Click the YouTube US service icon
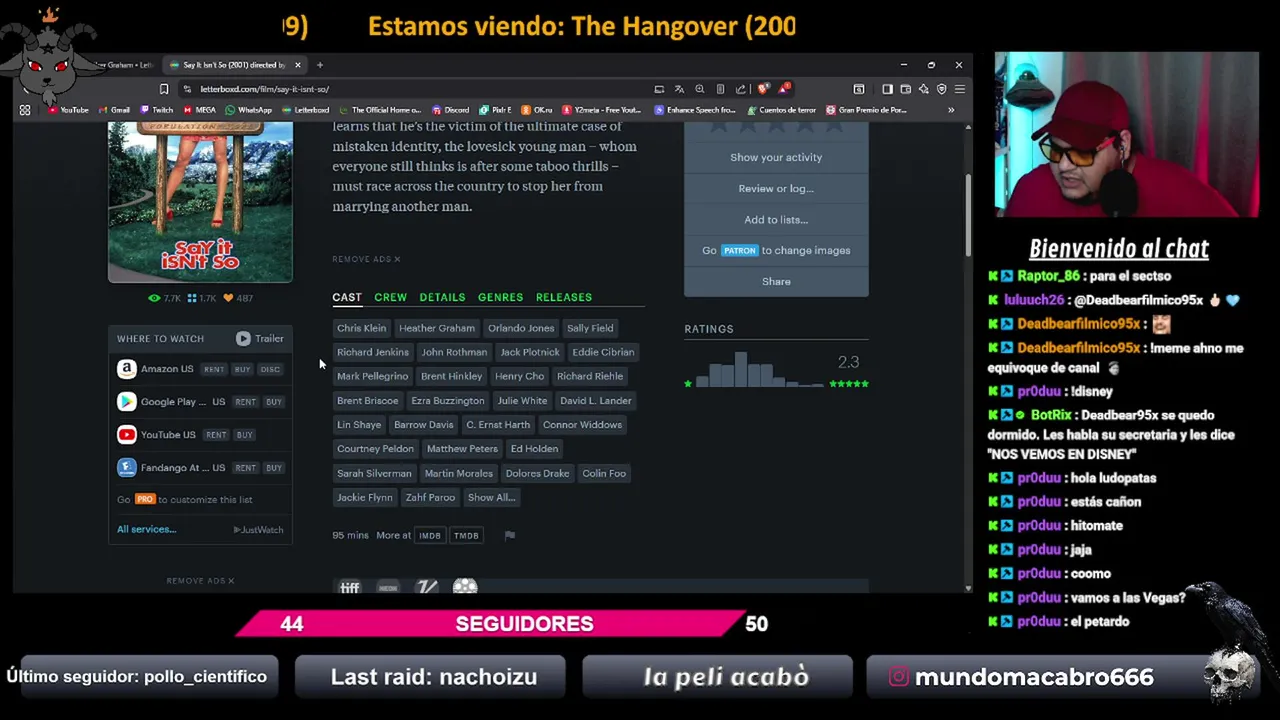Viewport: 1280px width, 720px height. click(x=126, y=435)
